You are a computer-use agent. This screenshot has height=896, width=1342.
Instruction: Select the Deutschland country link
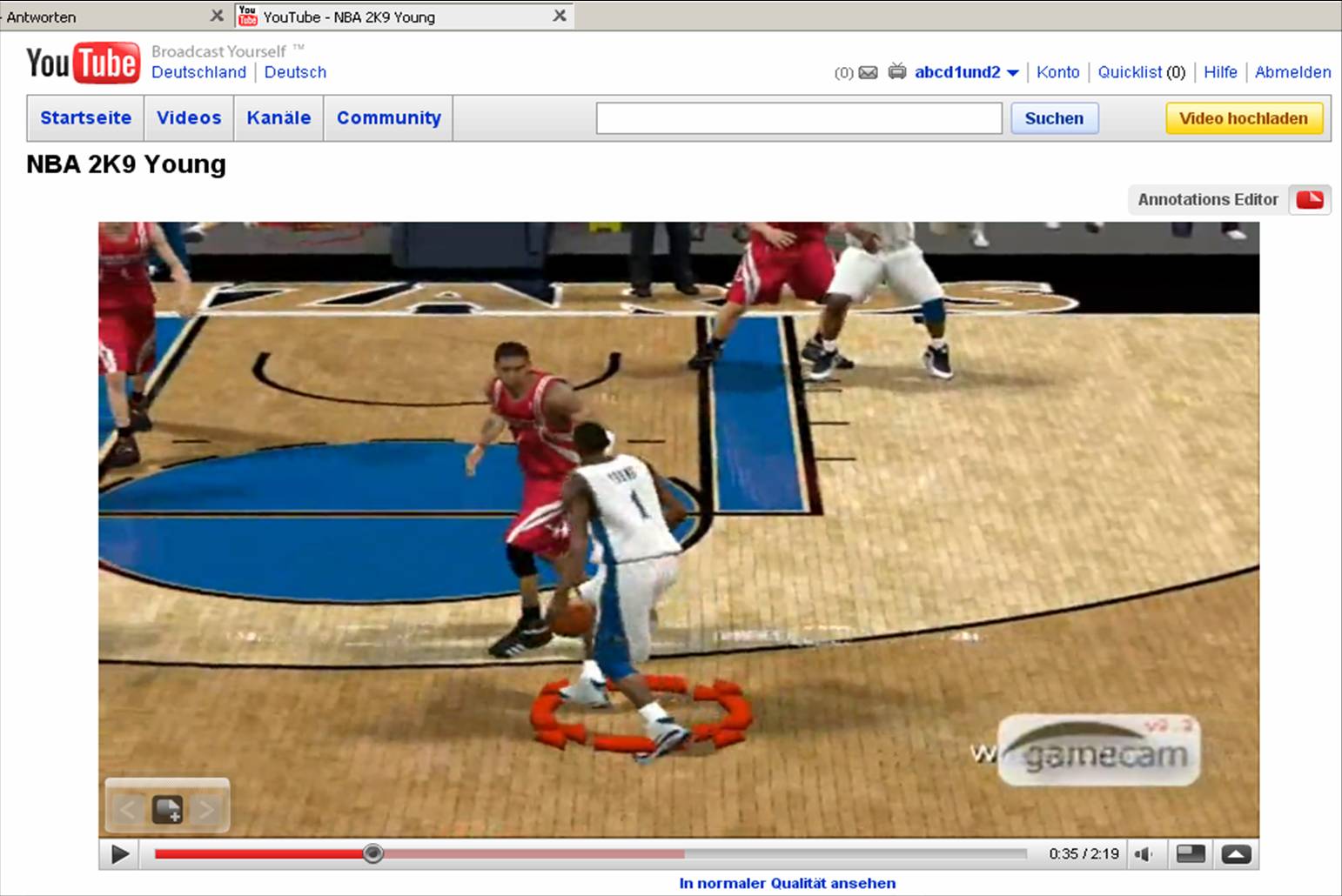tap(198, 72)
